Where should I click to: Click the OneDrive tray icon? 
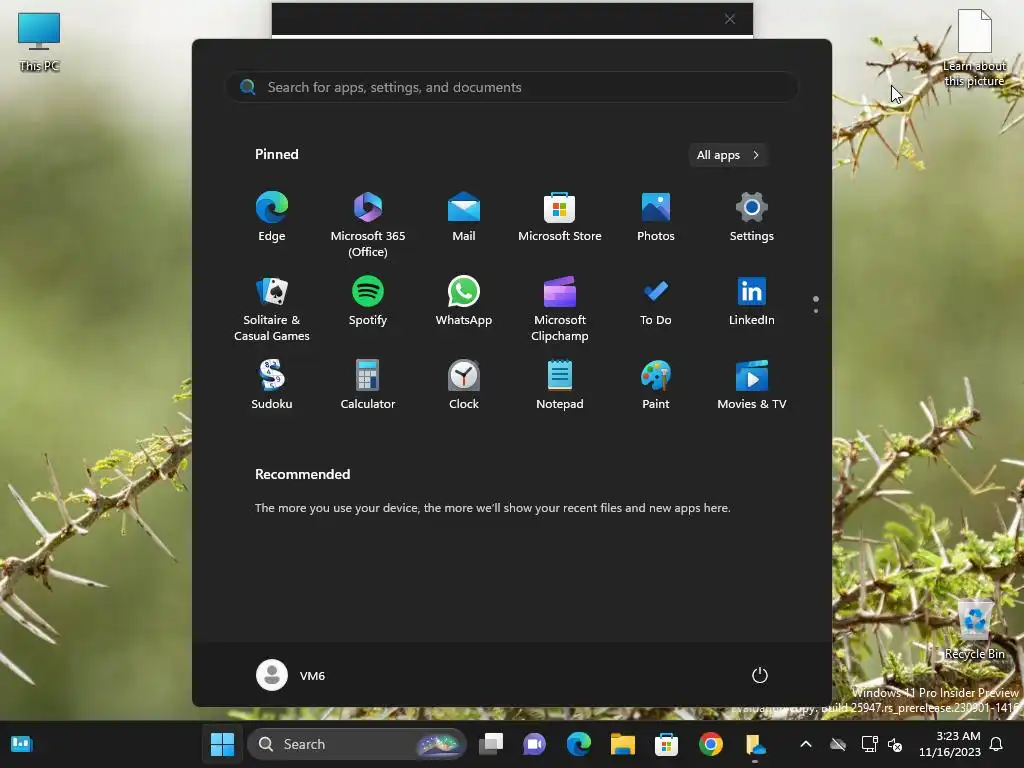(x=838, y=744)
